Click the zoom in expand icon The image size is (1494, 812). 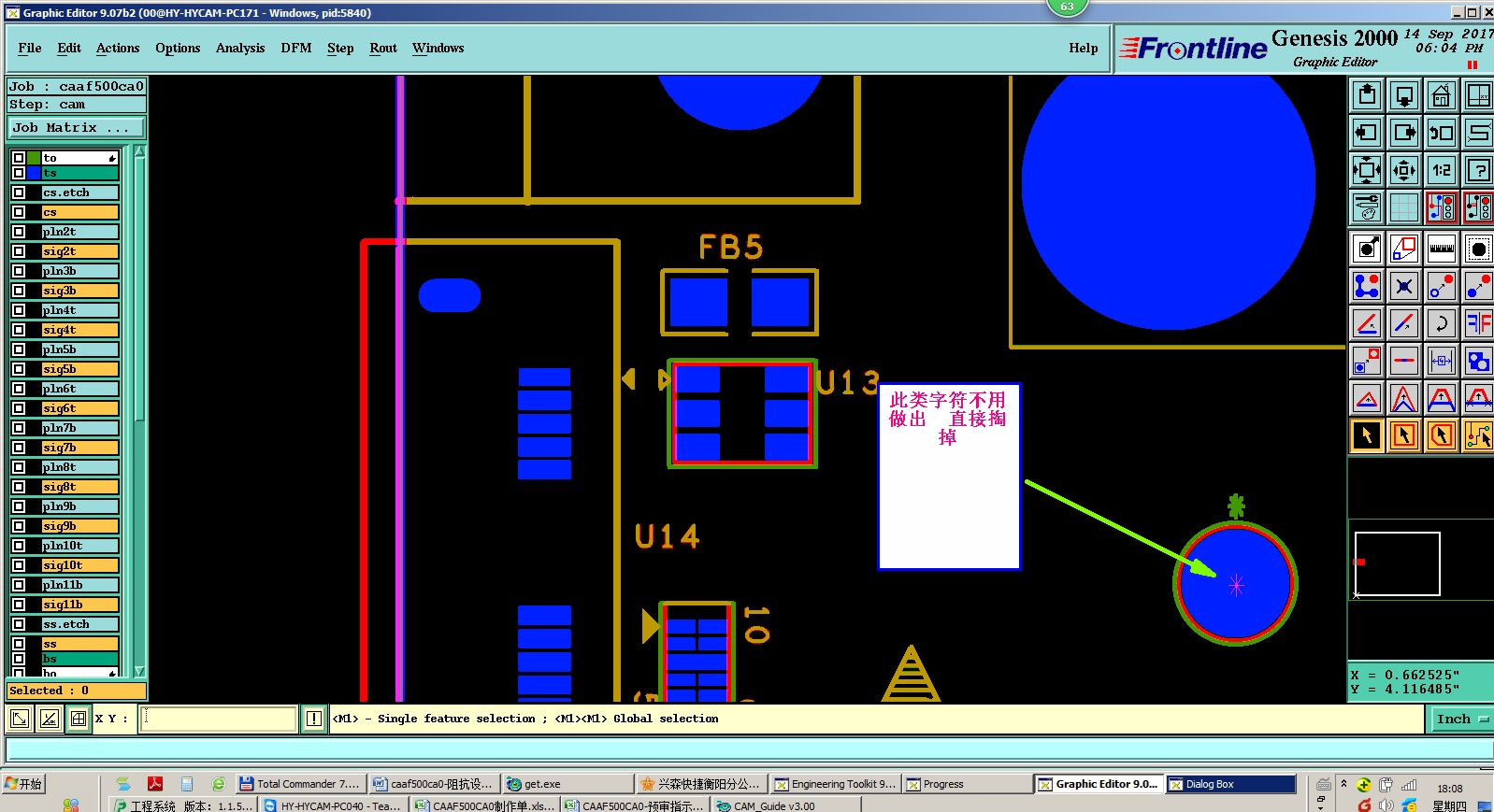point(1367,170)
